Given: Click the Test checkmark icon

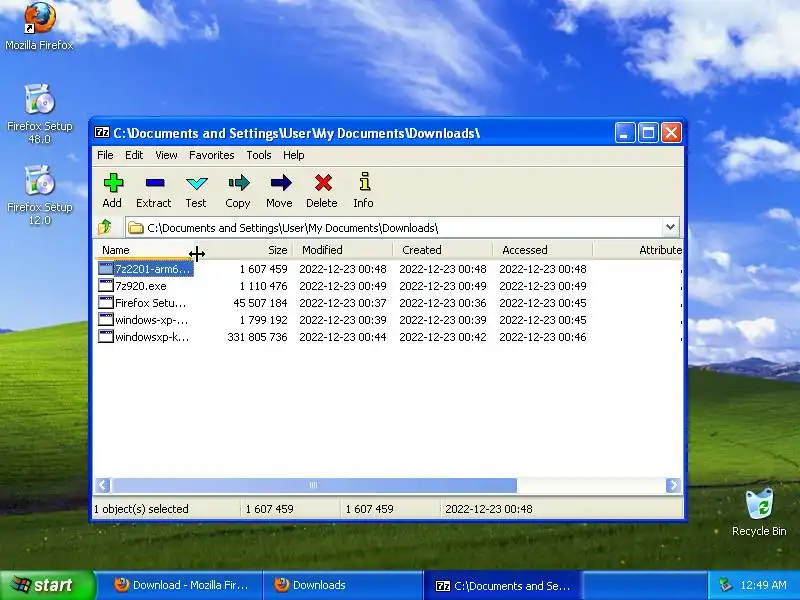Looking at the screenshot, I should (196, 183).
